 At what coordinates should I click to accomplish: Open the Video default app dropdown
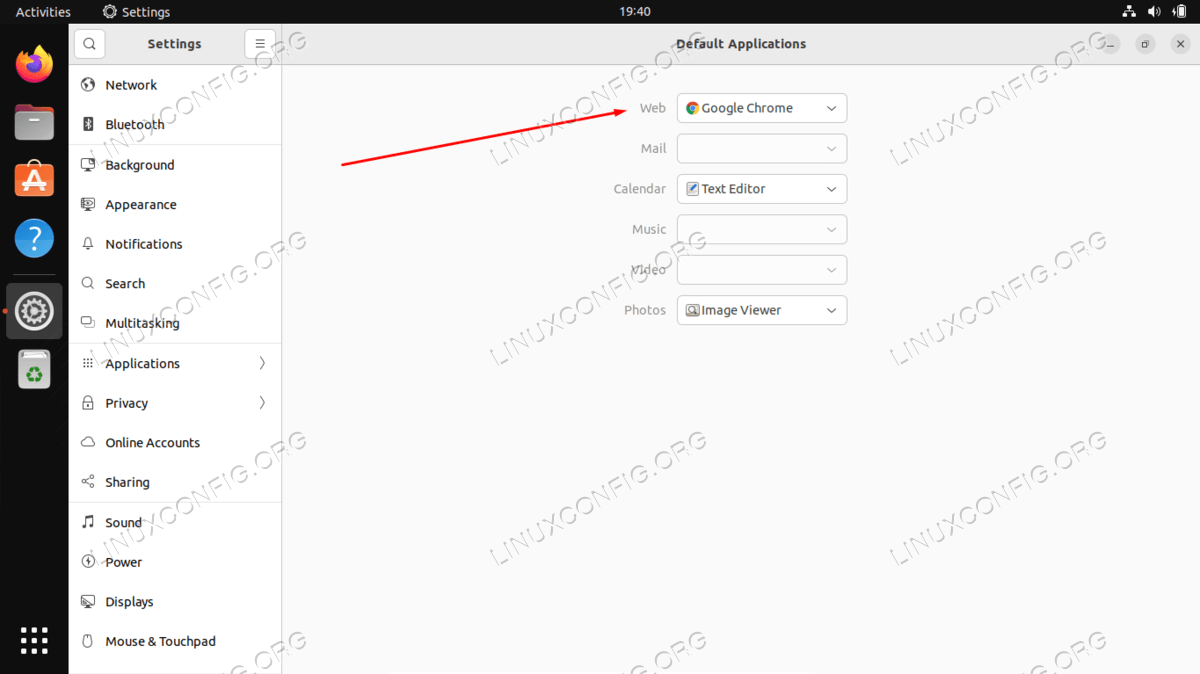tap(762, 270)
